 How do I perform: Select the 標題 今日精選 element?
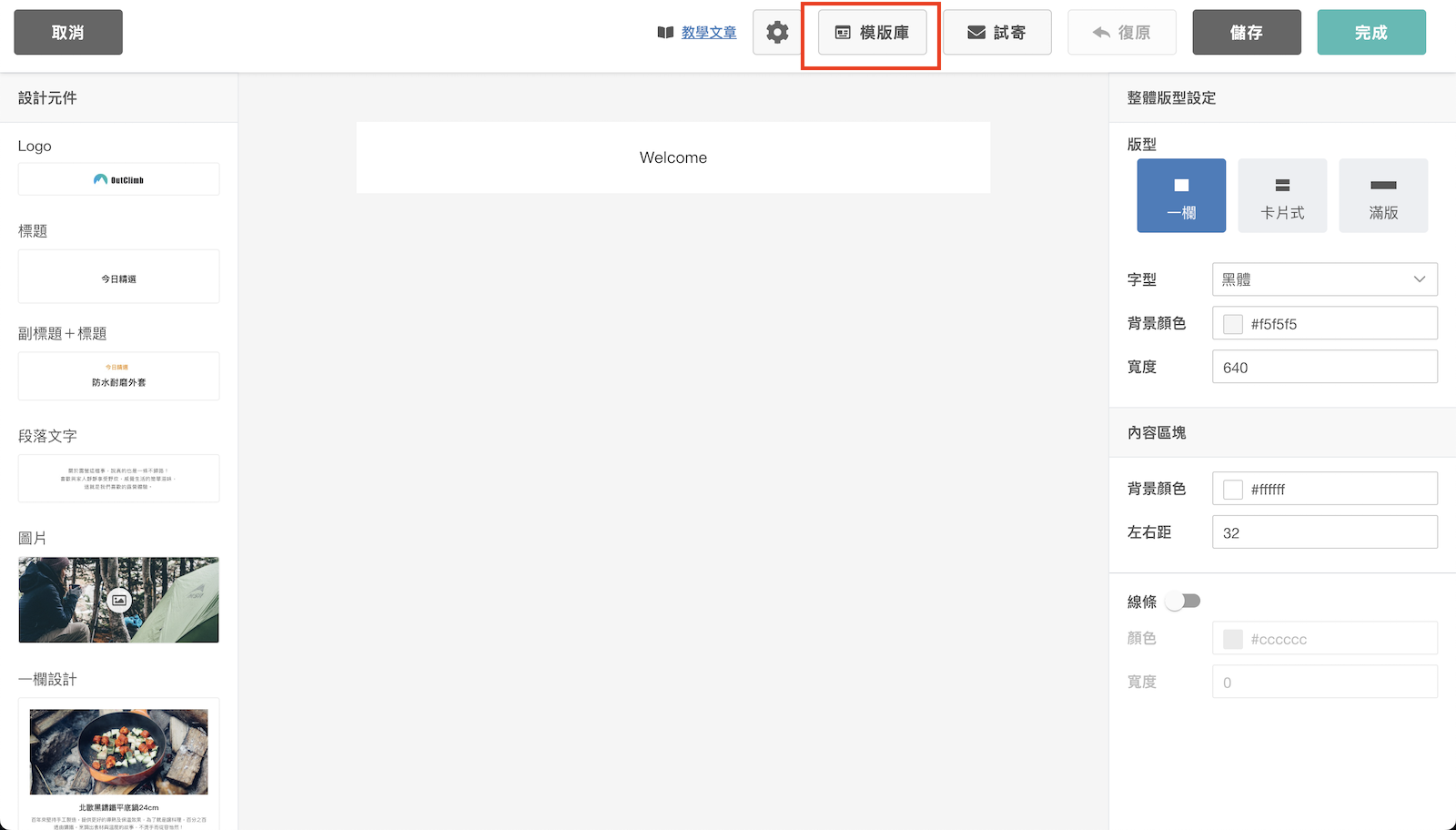118,277
